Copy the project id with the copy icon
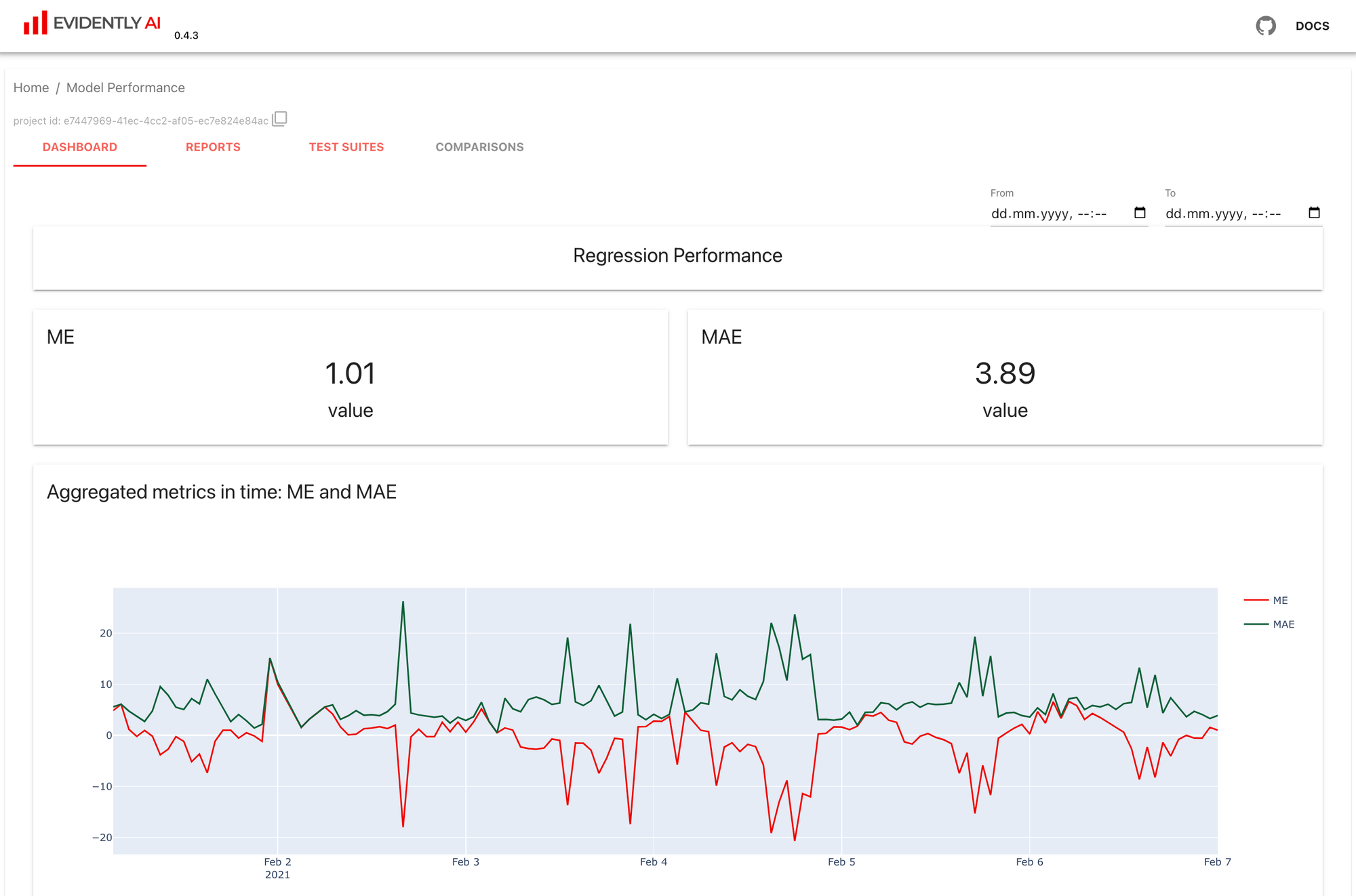The width and height of the screenshot is (1356, 896). [279, 119]
